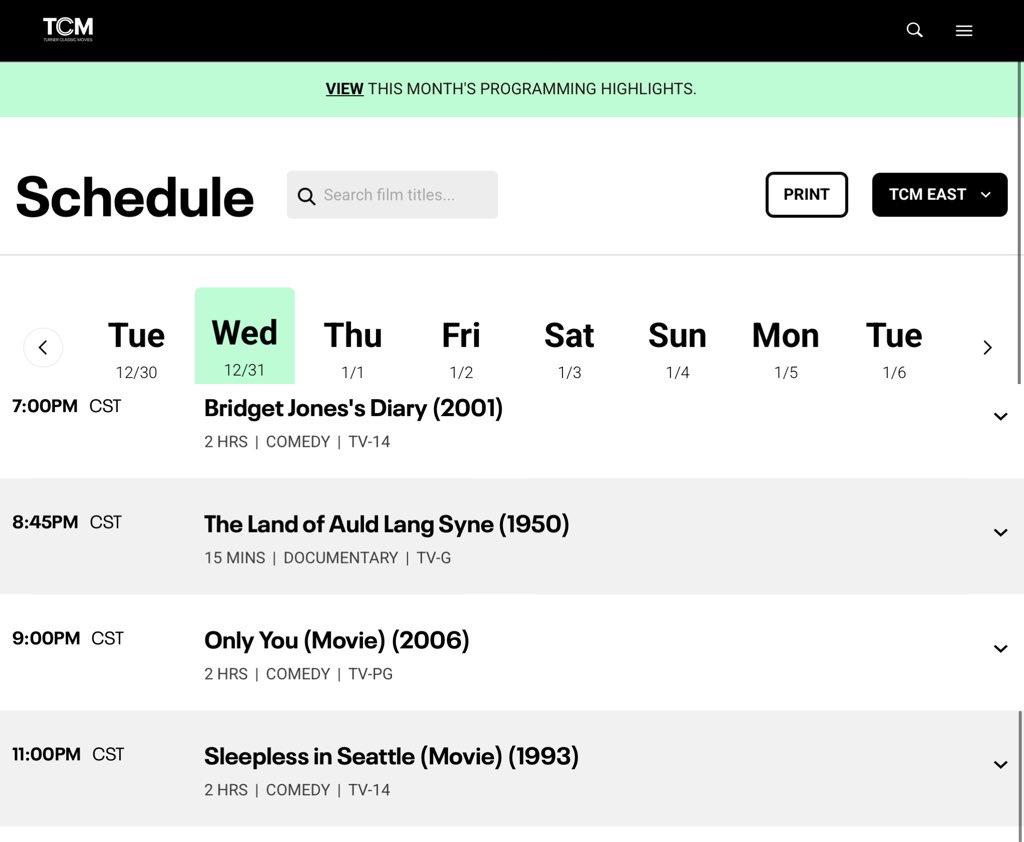This screenshot has height=842, width=1024.
Task: Click the PRINT button
Action: click(x=806, y=195)
